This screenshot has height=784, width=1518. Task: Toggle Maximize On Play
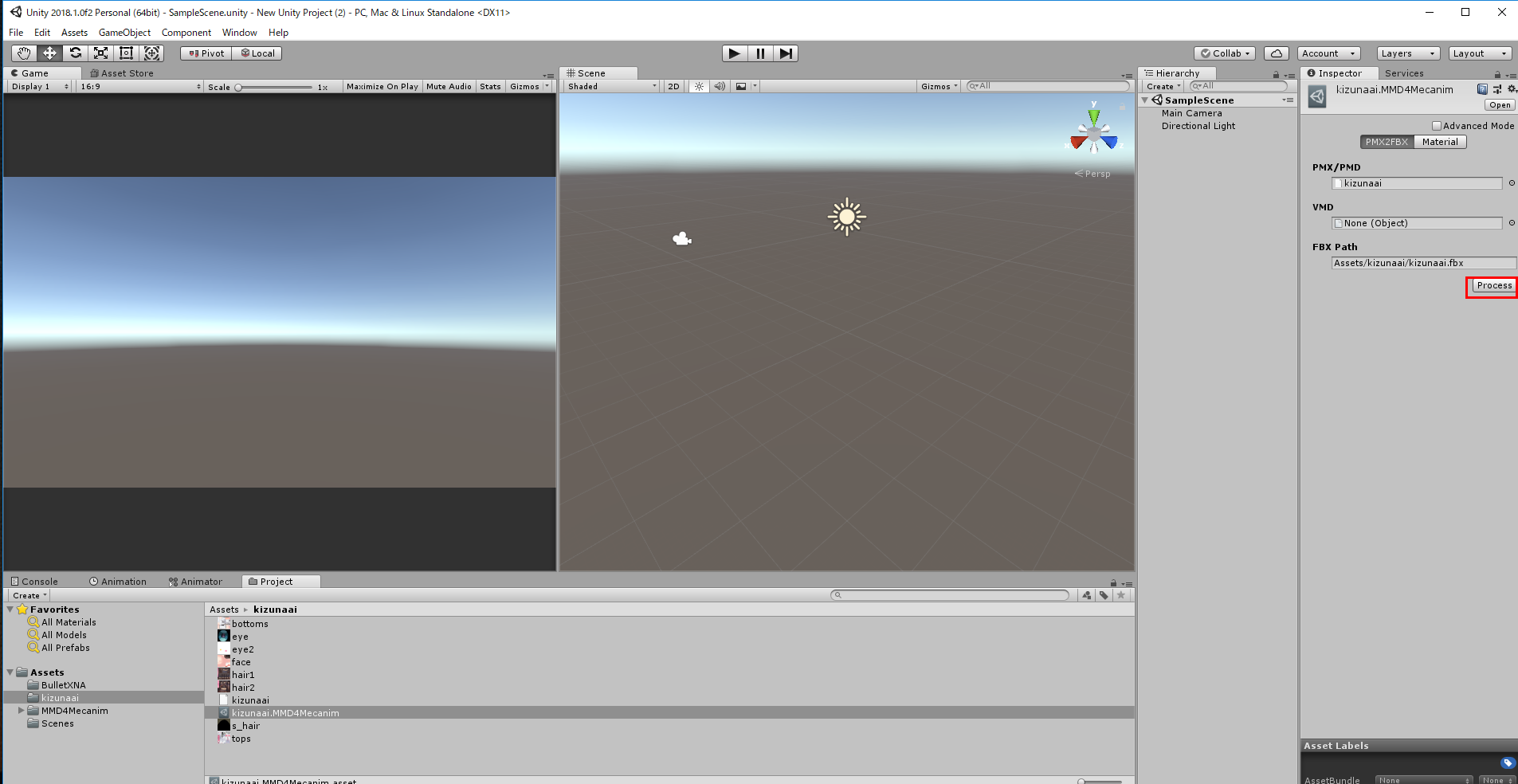(x=382, y=86)
